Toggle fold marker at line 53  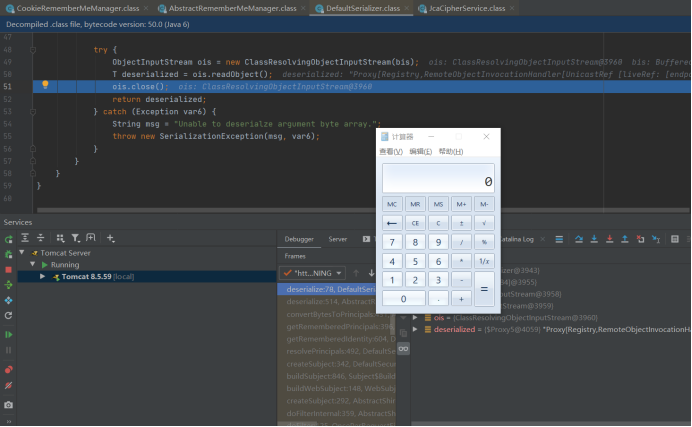[33, 112]
